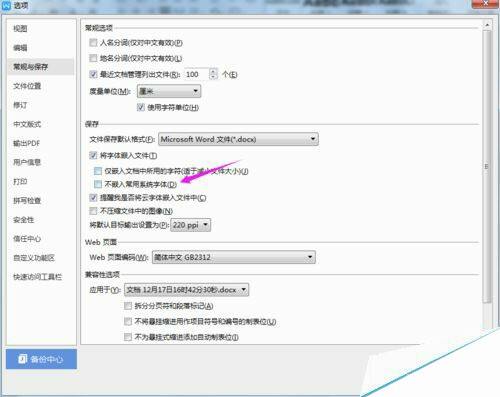Enable 不为悬挂式缩进添加自动制表位 checkbox

click(x=128, y=337)
